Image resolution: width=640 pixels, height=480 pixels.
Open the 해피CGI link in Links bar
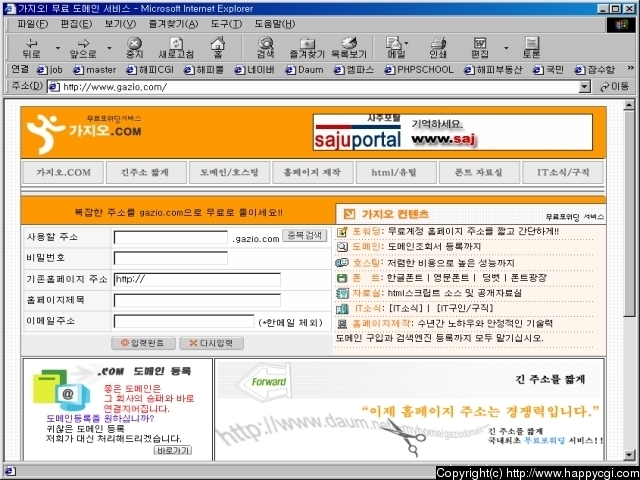(x=150, y=70)
